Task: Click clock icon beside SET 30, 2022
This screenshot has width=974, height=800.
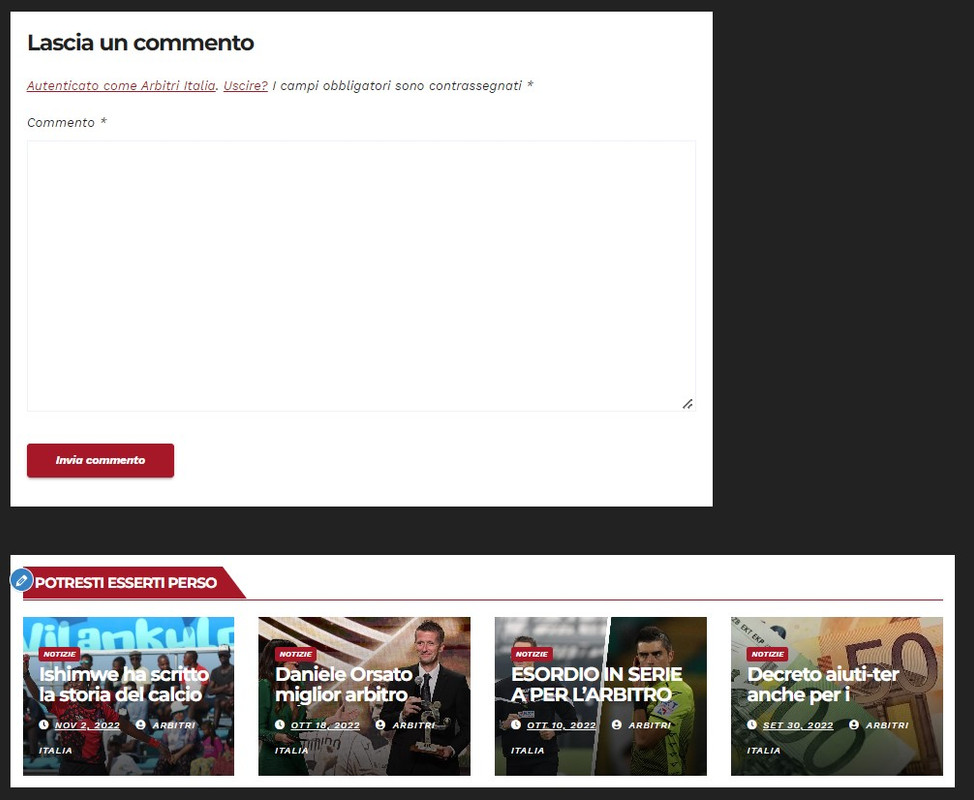Action: (x=752, y=725)
